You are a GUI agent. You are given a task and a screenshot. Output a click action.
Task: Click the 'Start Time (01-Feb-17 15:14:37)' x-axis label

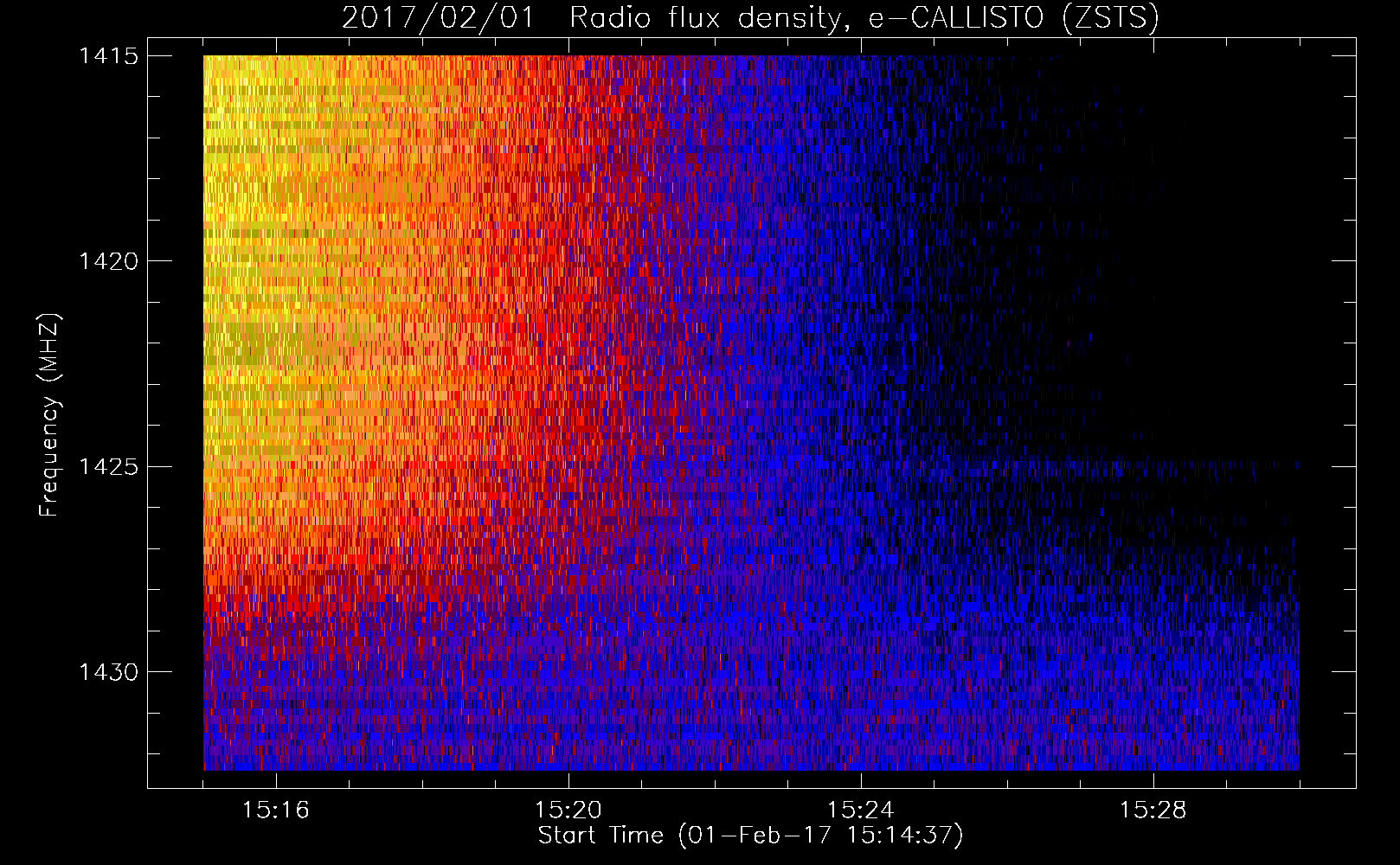point(750,836)
